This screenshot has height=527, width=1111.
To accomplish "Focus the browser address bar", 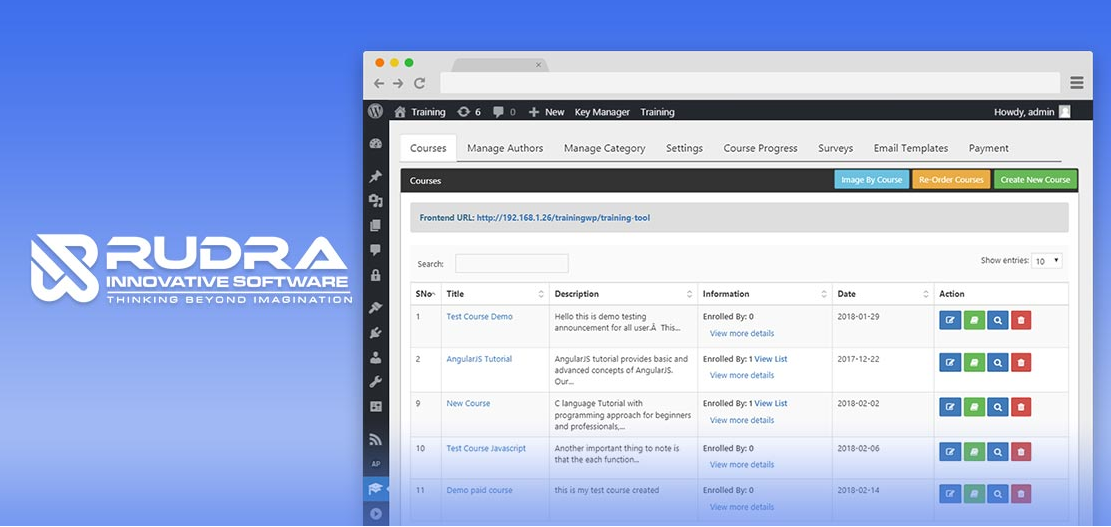I will (x=750, y=83).
